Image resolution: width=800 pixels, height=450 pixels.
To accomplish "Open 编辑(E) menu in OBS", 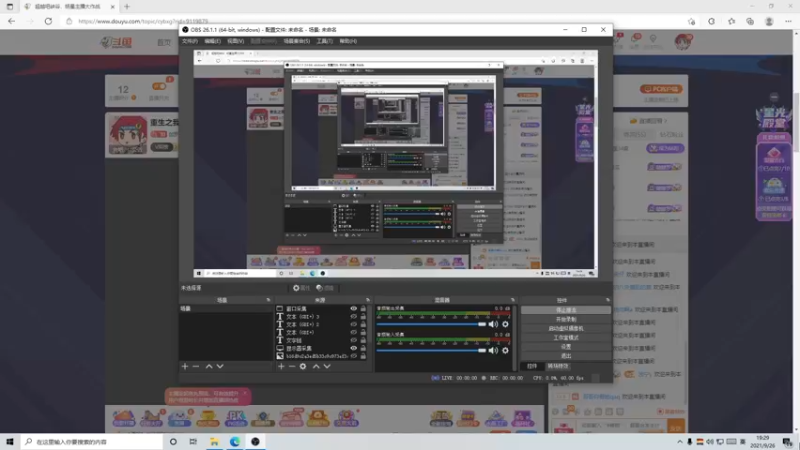I will (212, 41).
